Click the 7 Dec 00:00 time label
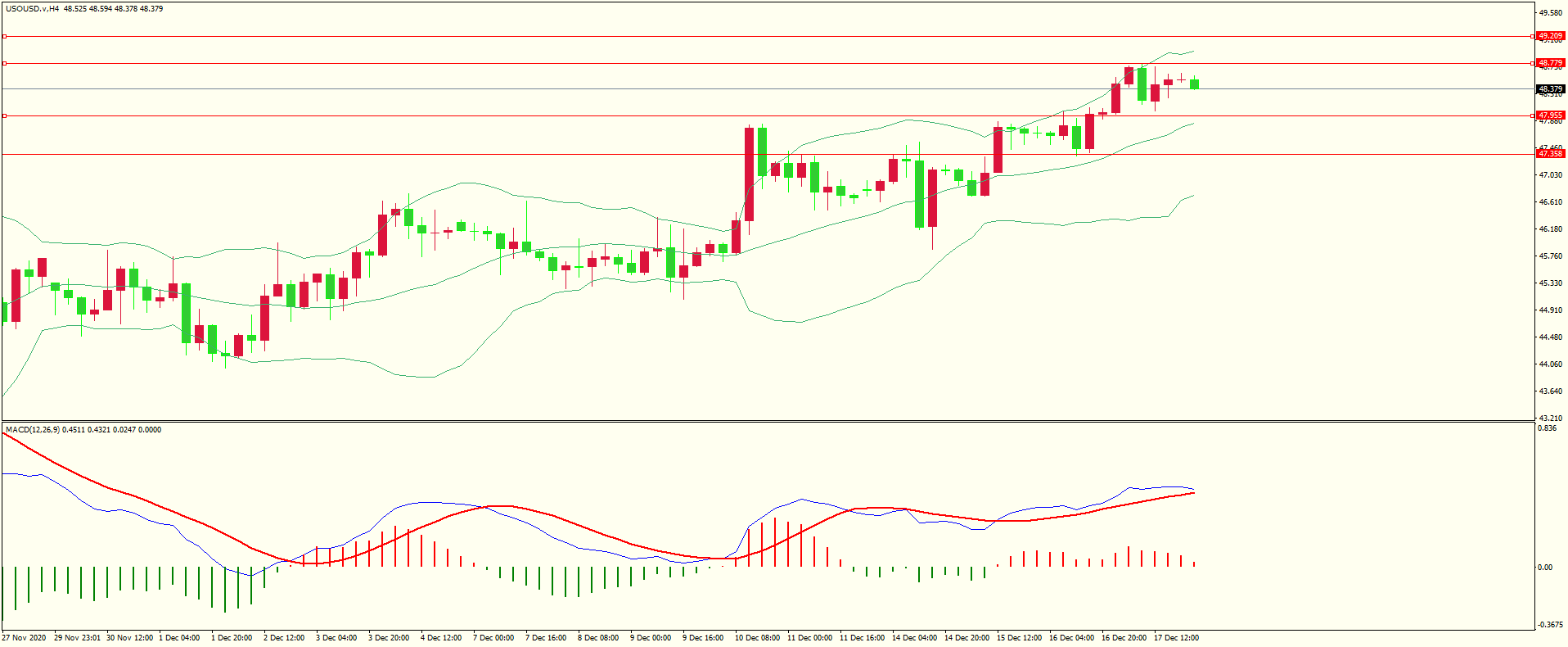The width and height of the screenshot is (1568, 647). coord(493,638)
